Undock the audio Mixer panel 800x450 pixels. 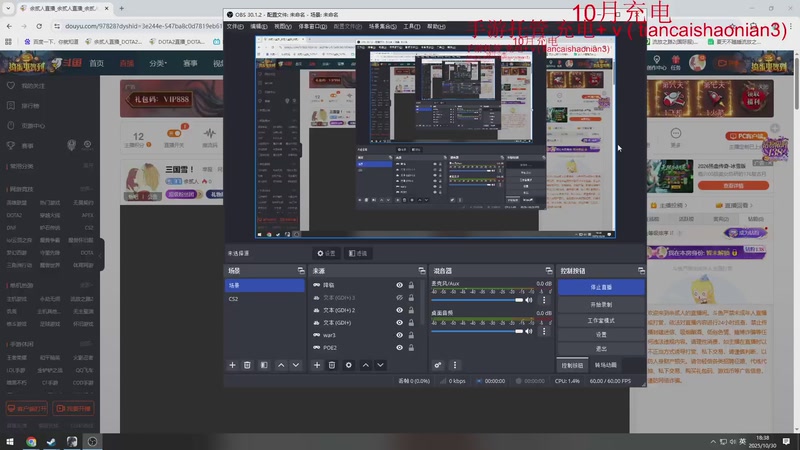pos(549,271)
